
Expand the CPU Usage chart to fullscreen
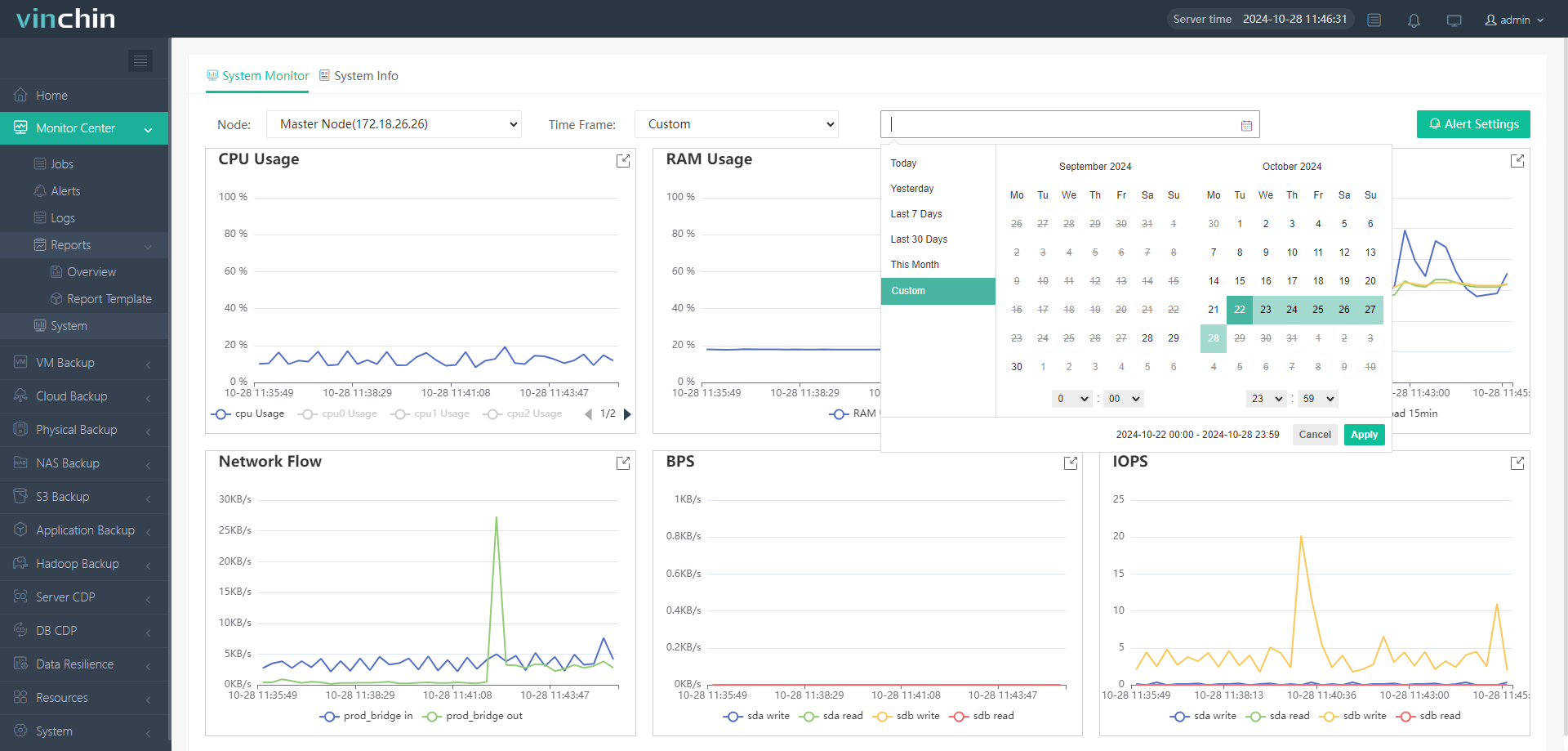pos(623,161)
